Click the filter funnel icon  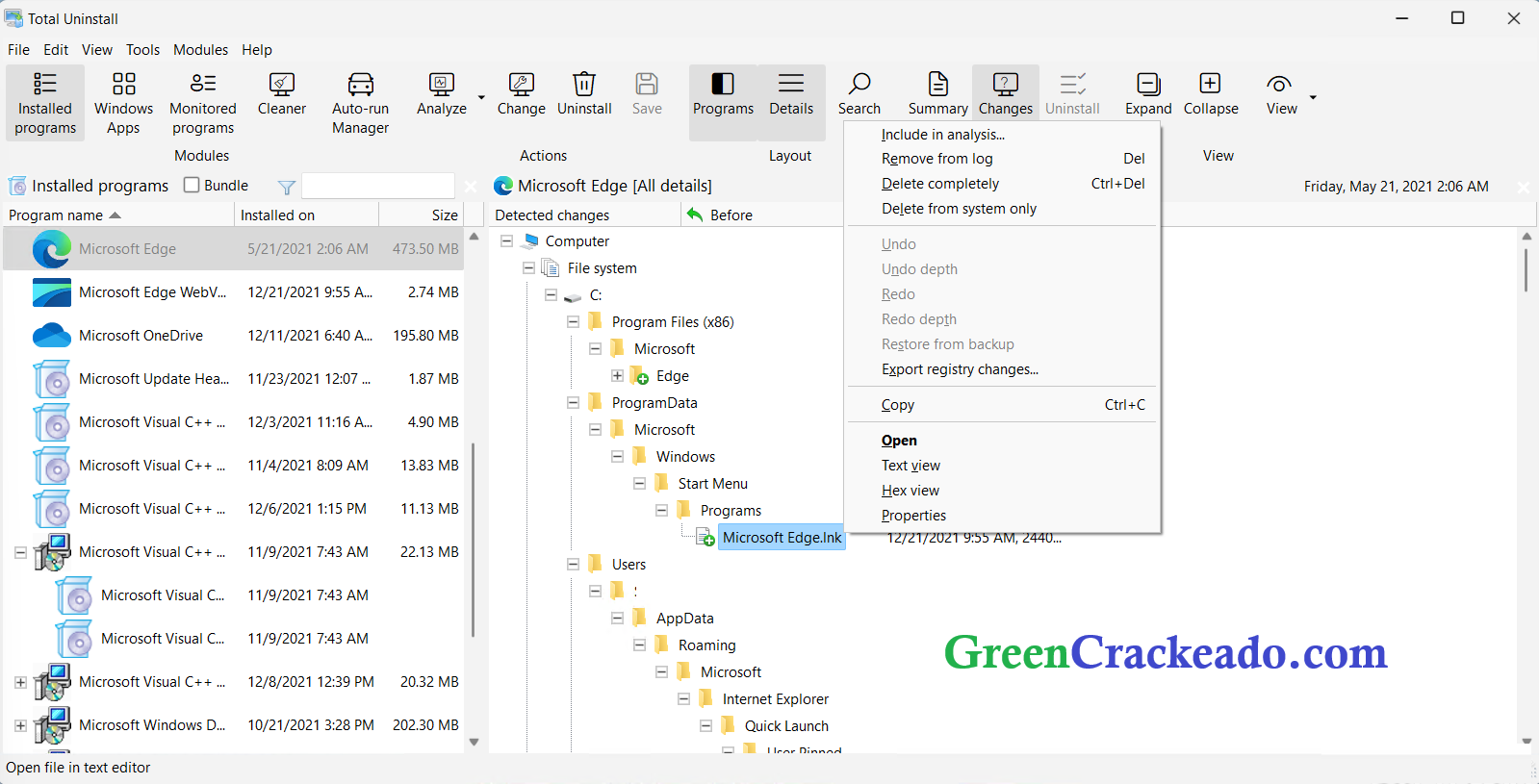pyautogui.click(x=286, y=187)
